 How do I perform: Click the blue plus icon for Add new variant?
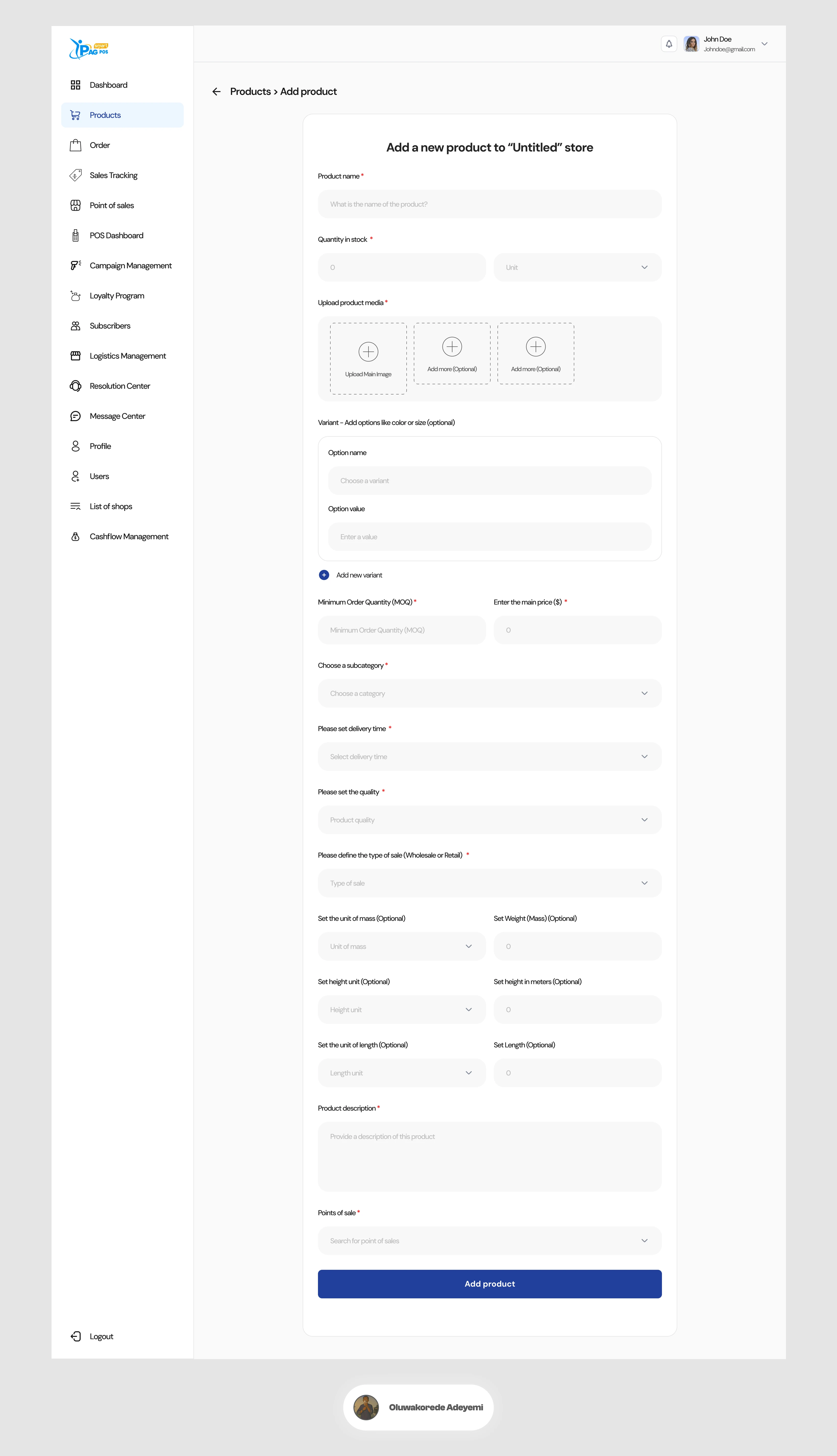click(324, 575)
